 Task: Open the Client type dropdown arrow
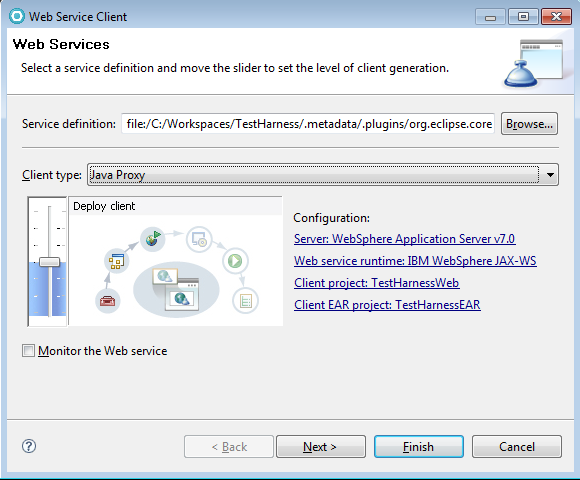[x=550, y=175]
